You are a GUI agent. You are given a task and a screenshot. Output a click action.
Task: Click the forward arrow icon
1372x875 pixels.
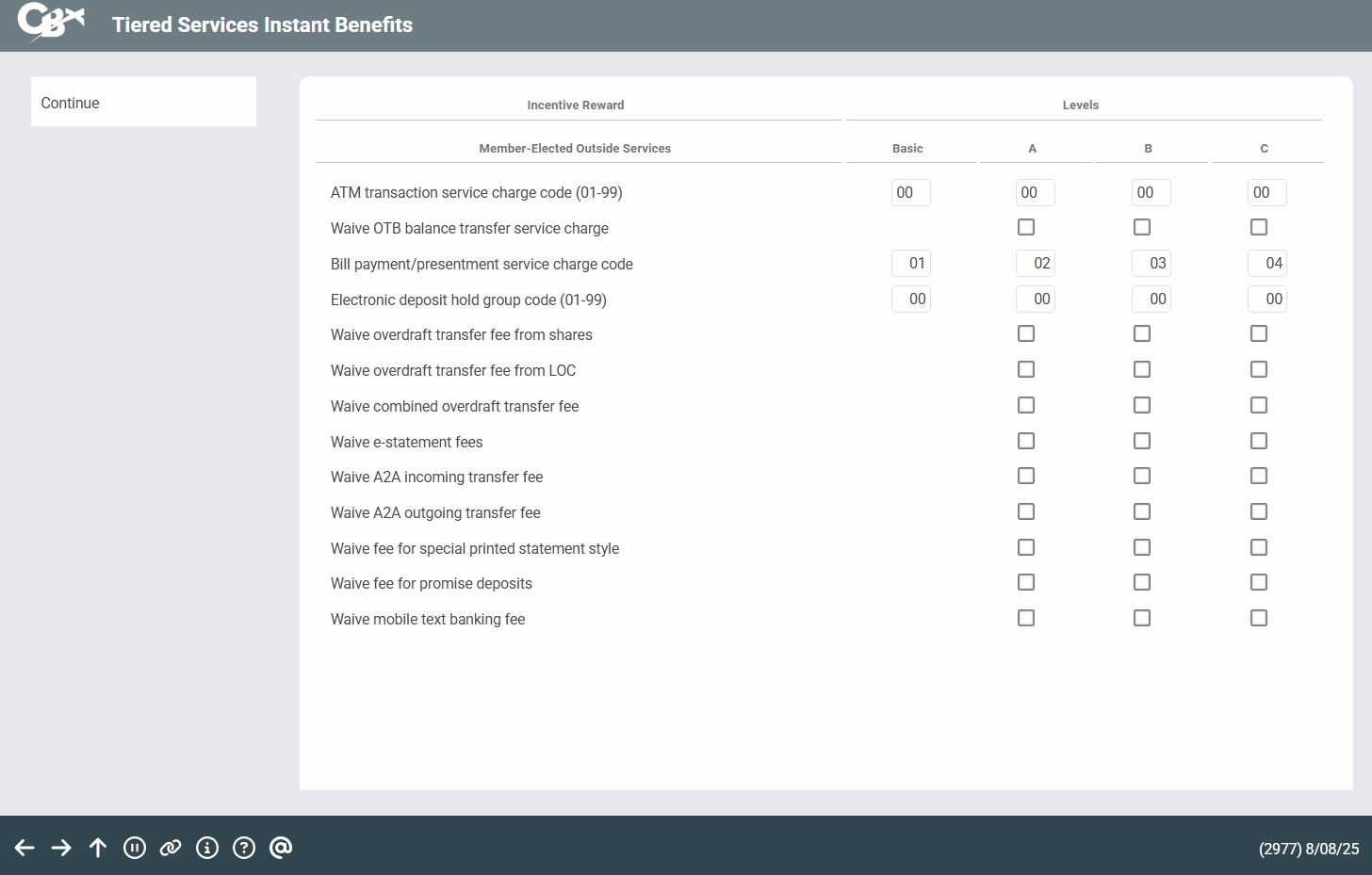pos(61,848)
